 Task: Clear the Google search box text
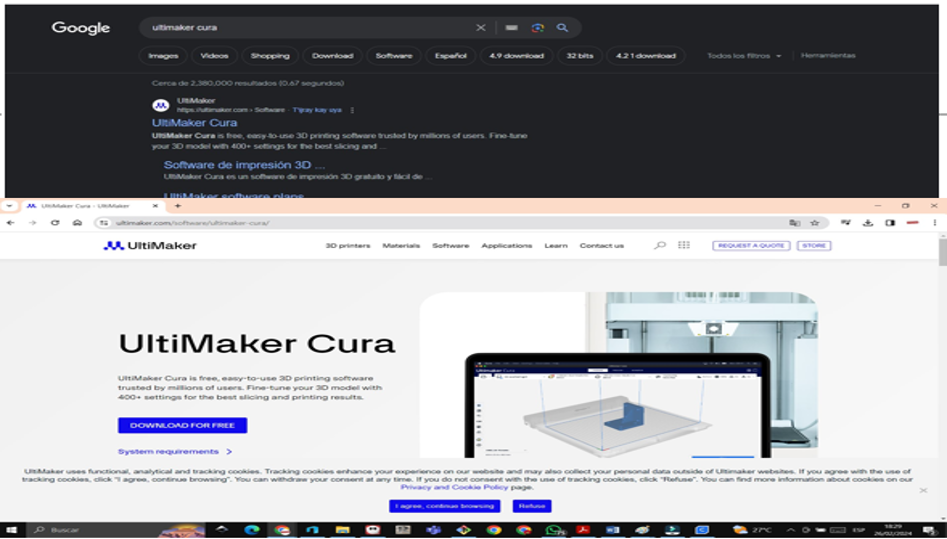(x=481, y=28)
